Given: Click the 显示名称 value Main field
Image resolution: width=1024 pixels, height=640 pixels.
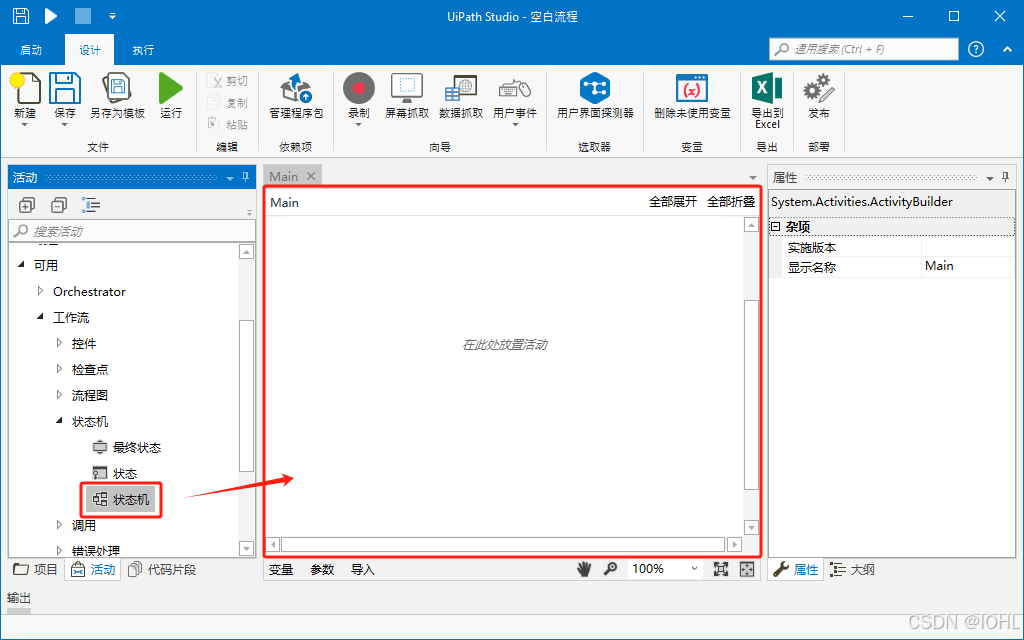Looking at the screenshot, I should click(x=968, y=266).
